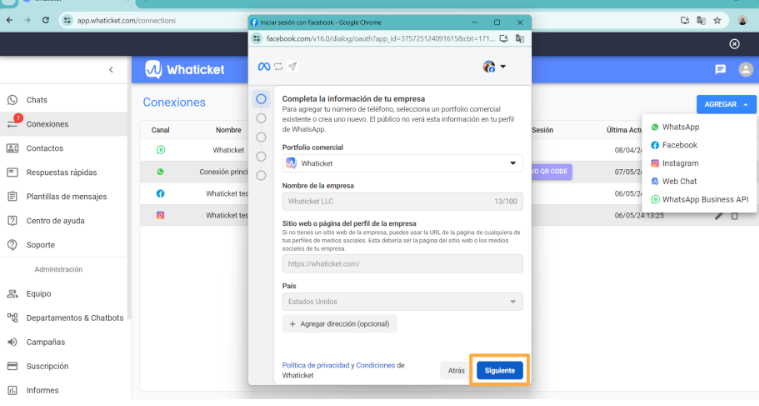Reload the page in main Chrome window
This screenshot has height=406, width=759.
click(46, 20)
